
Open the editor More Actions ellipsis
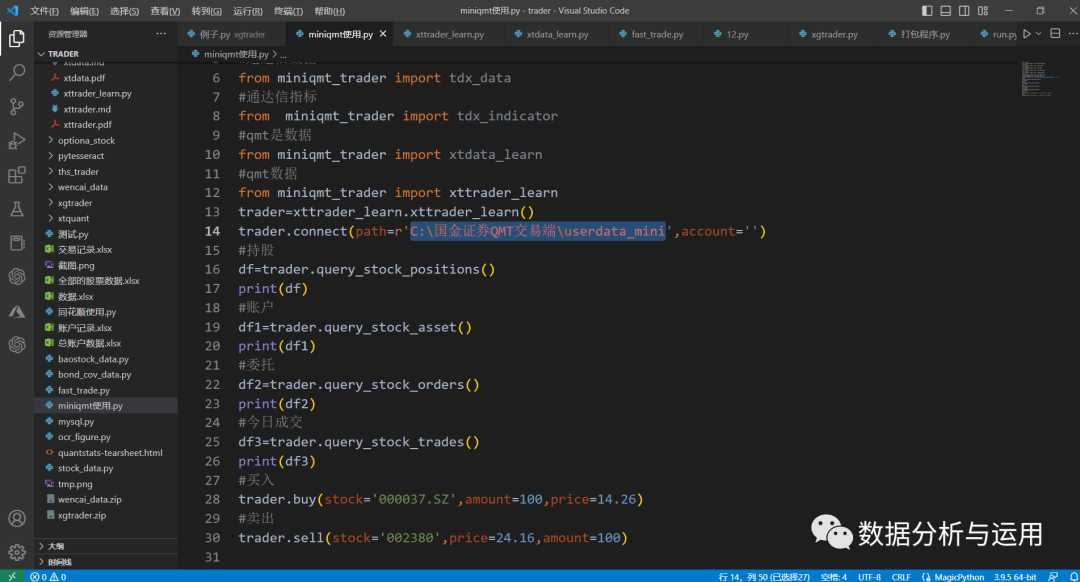pos(1072,34)
